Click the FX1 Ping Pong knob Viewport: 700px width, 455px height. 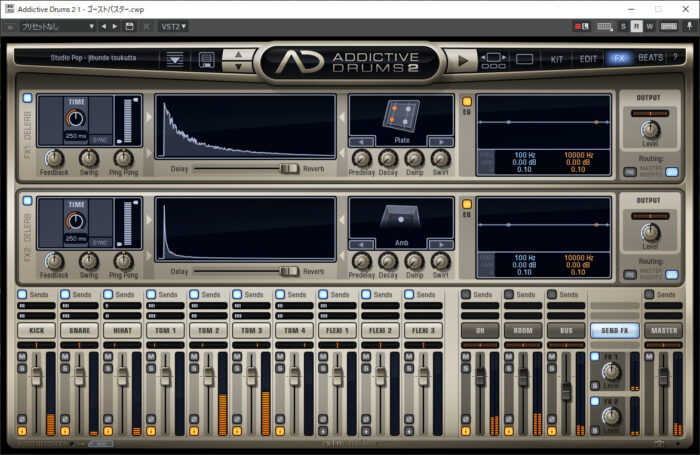click(x=123, y=159)
